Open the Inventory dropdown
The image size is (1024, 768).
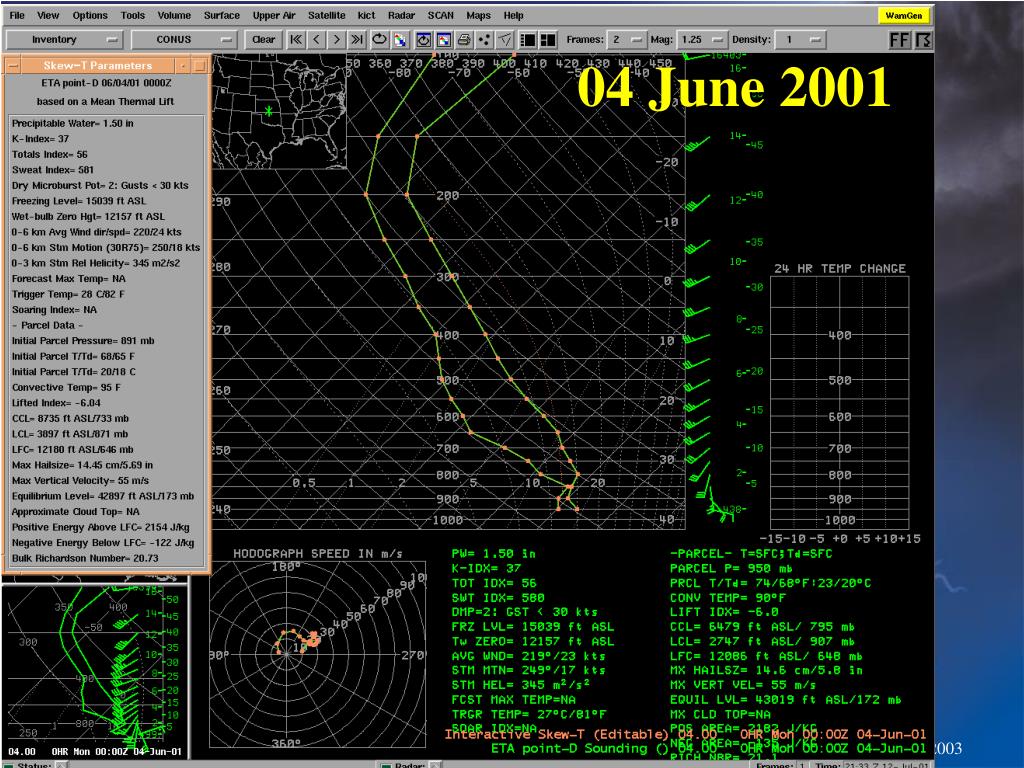point(64,40)
